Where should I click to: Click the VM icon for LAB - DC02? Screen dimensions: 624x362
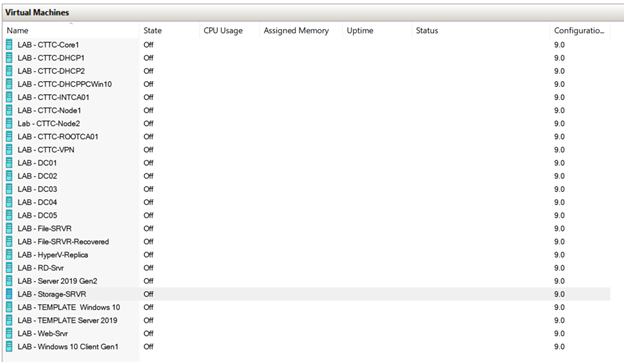(9, 176)
